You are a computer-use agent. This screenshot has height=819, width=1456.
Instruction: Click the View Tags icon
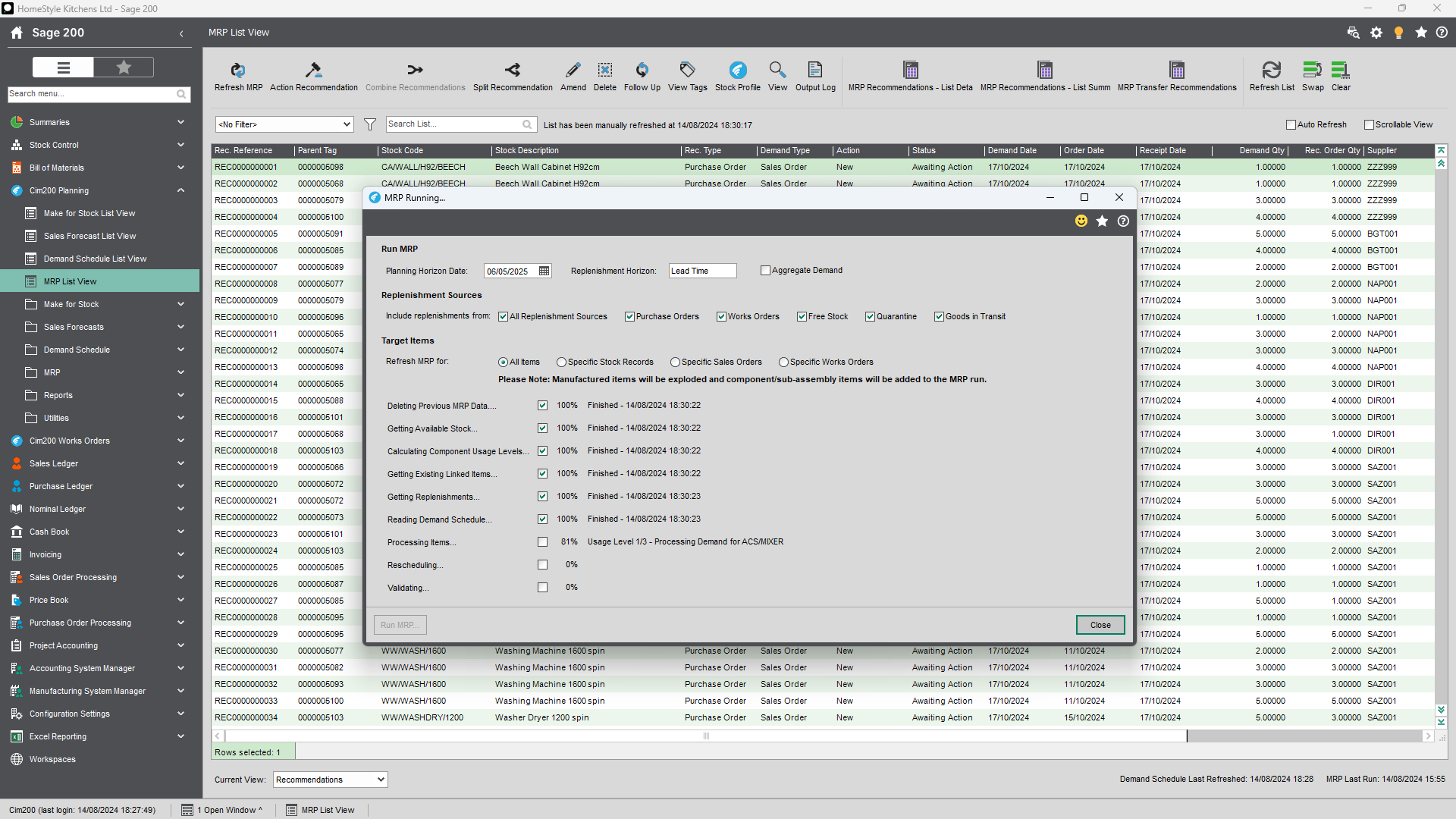click(687, 70)
